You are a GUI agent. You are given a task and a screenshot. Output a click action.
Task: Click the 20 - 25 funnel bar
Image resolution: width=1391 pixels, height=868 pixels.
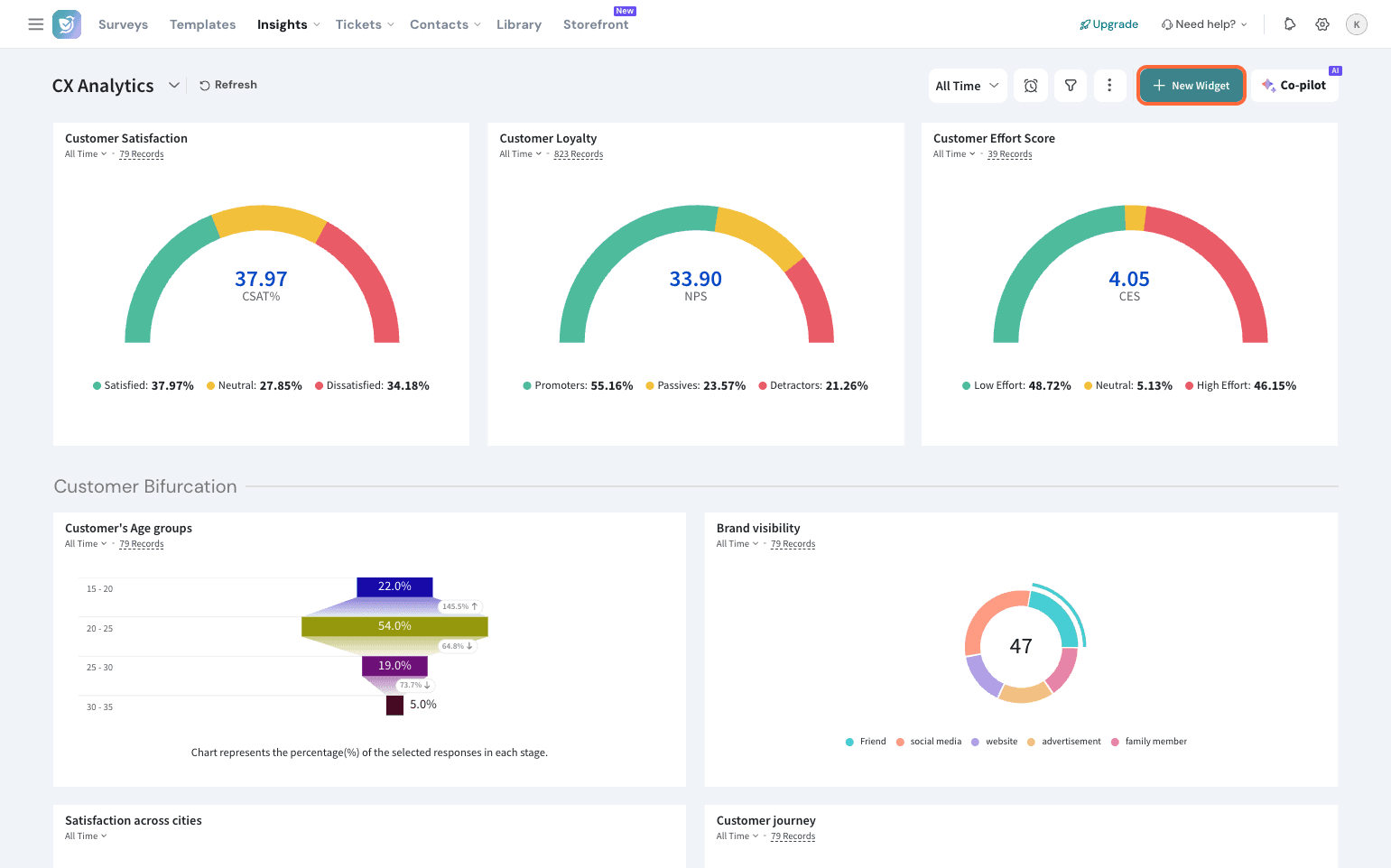tap(394, 626)
